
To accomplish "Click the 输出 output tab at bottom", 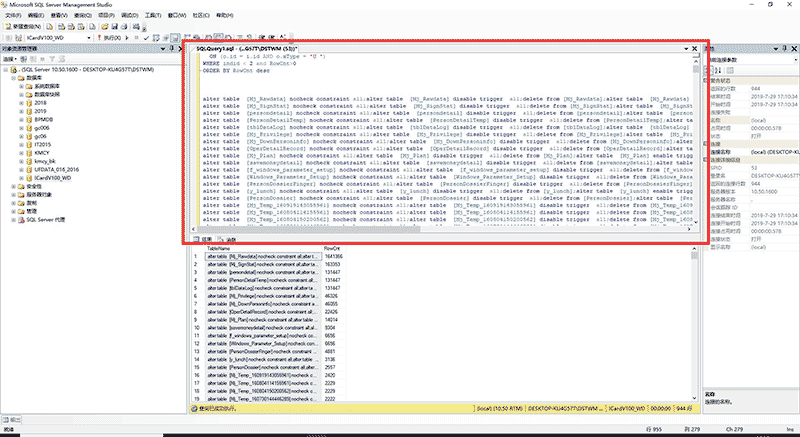I will (x=12, y=420).
